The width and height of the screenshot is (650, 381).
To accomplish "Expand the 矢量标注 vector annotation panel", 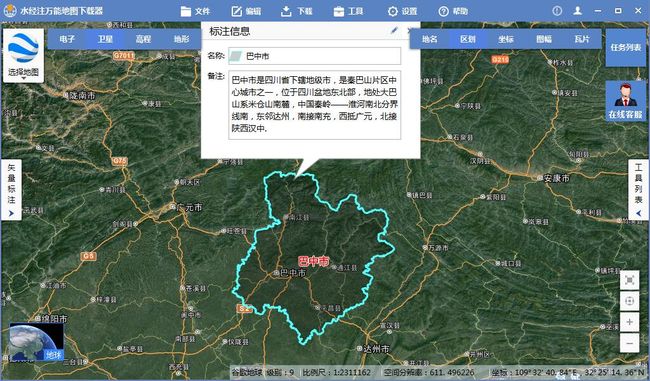I will click(11, 189).
